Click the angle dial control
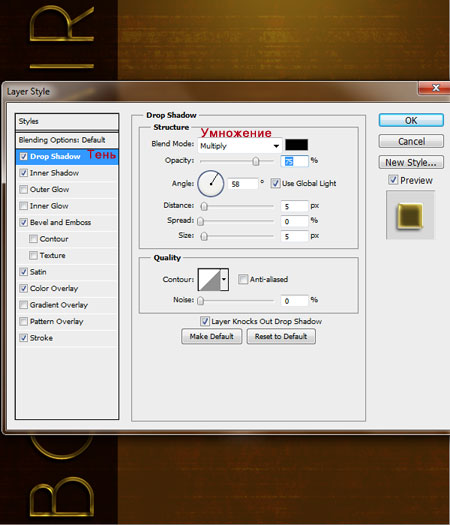Image resolution: width=450 pixels, height=525 pixels. (x=211, y=183)
